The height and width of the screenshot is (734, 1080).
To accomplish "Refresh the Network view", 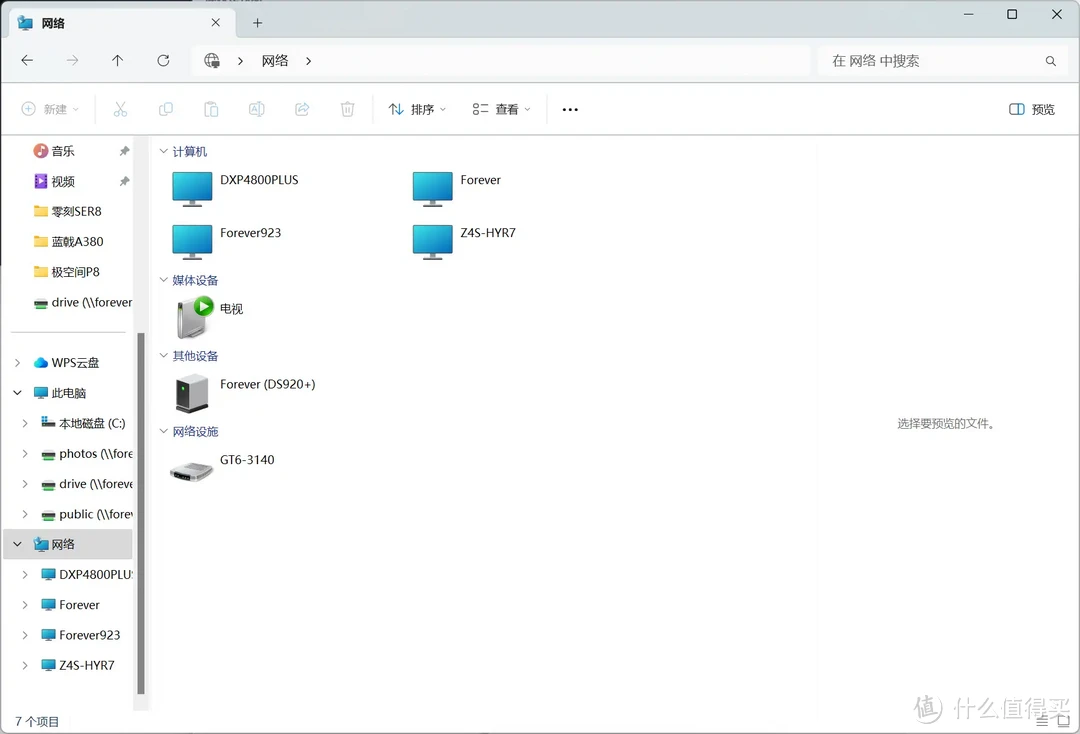I will [163, 60].
